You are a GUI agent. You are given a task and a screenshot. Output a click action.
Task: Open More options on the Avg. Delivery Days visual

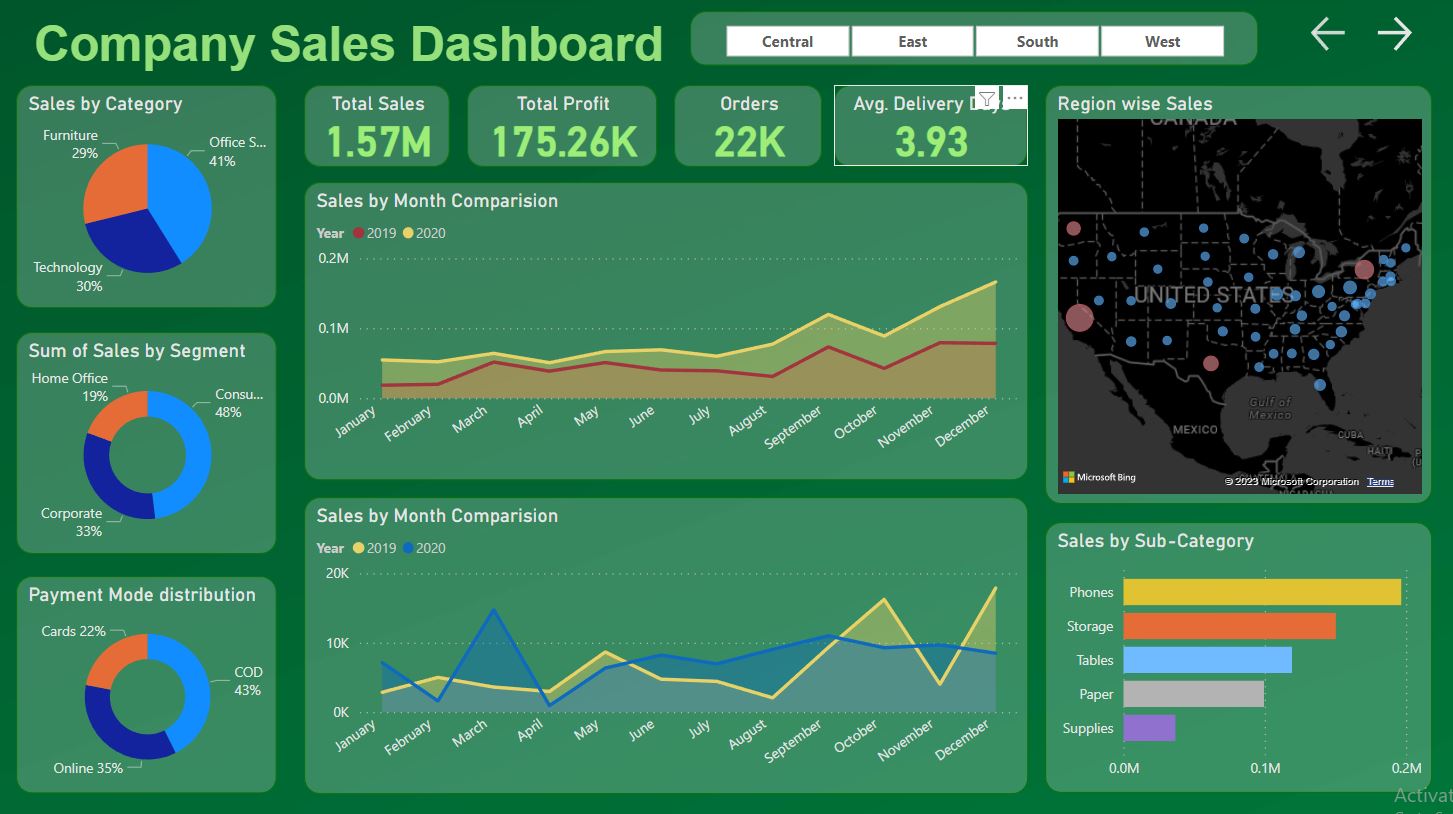pos(1014,96)
